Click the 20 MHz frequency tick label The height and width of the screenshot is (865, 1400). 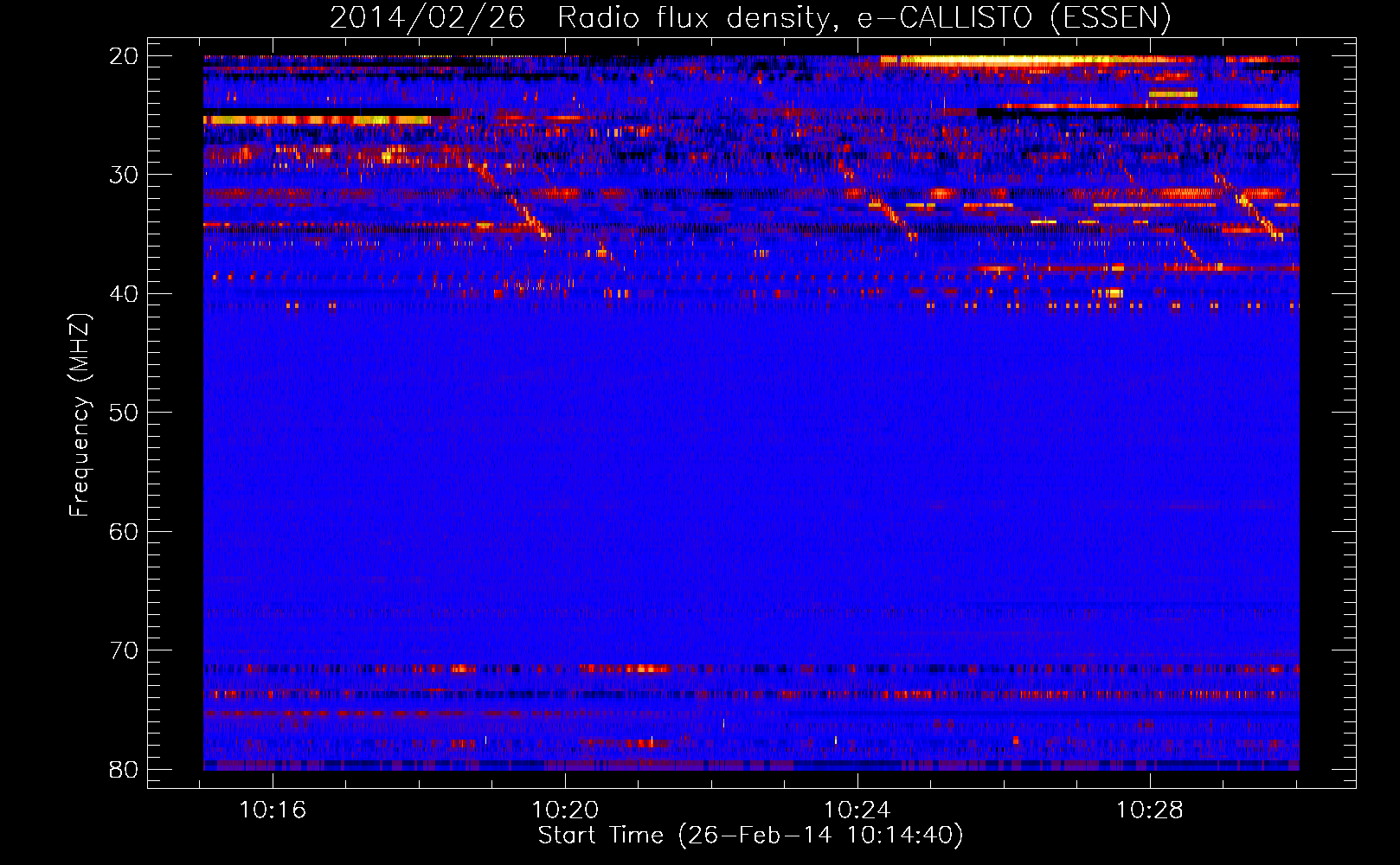[x=124, y=56]
